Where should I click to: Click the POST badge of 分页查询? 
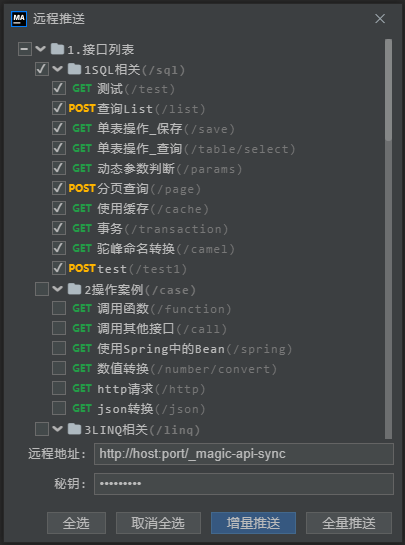coord(82,188)
